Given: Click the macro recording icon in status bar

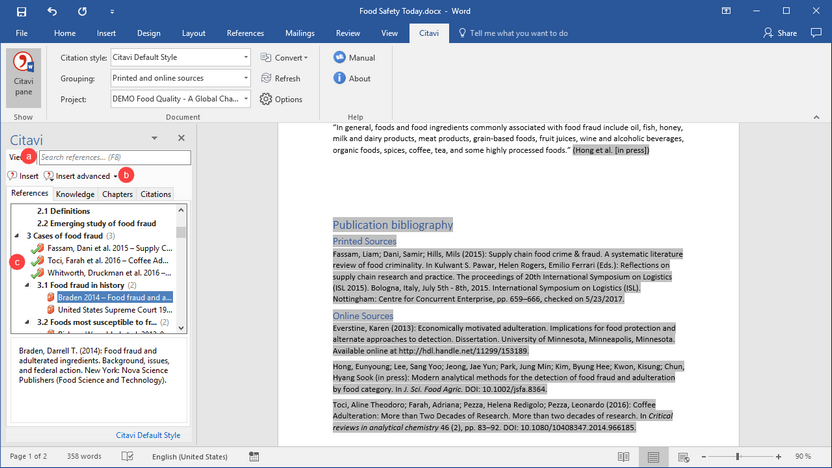Looking at the screenshot, I should click(254, 456).
